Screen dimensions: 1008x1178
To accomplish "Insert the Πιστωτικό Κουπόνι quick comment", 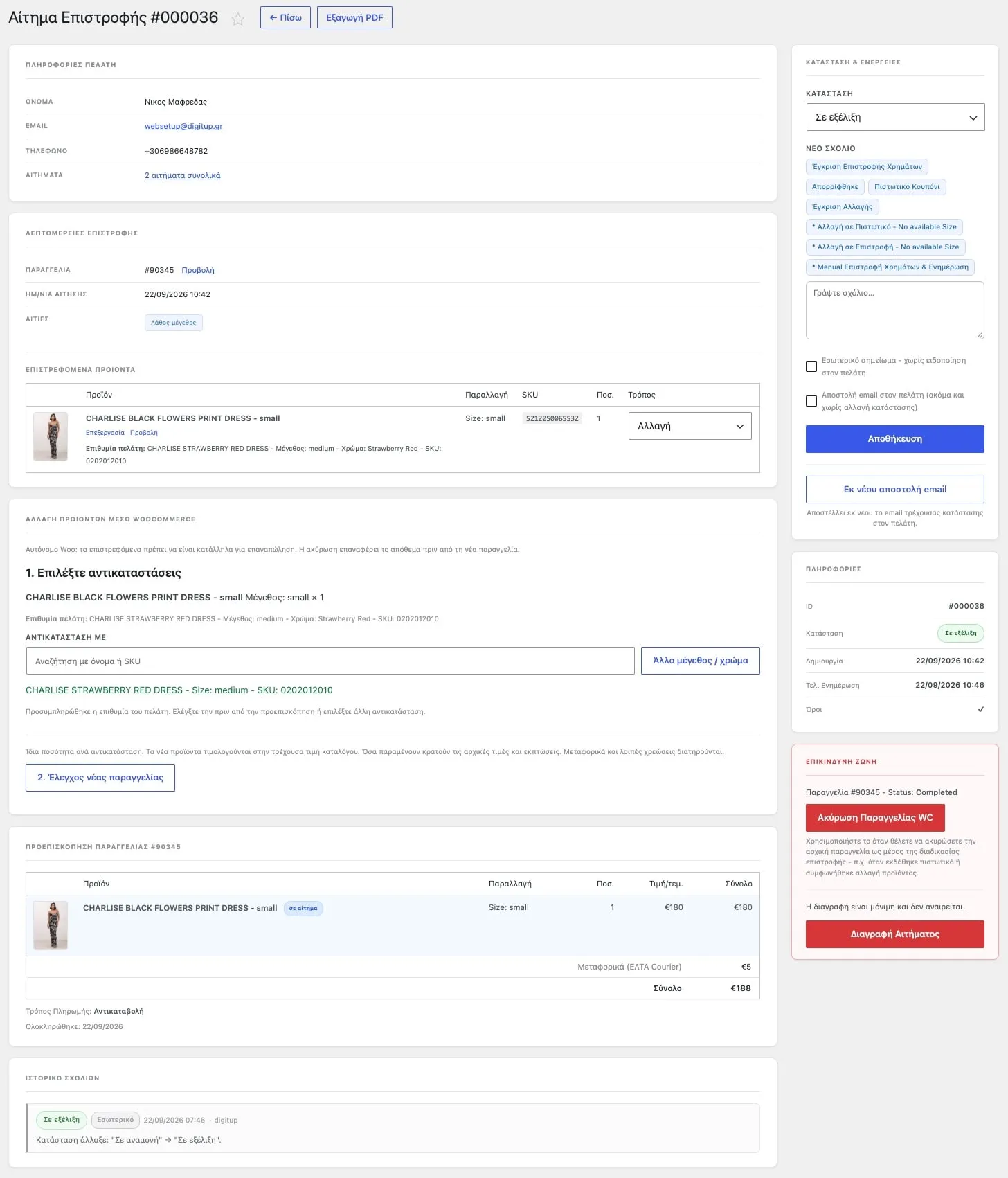I will coord(907,187).
